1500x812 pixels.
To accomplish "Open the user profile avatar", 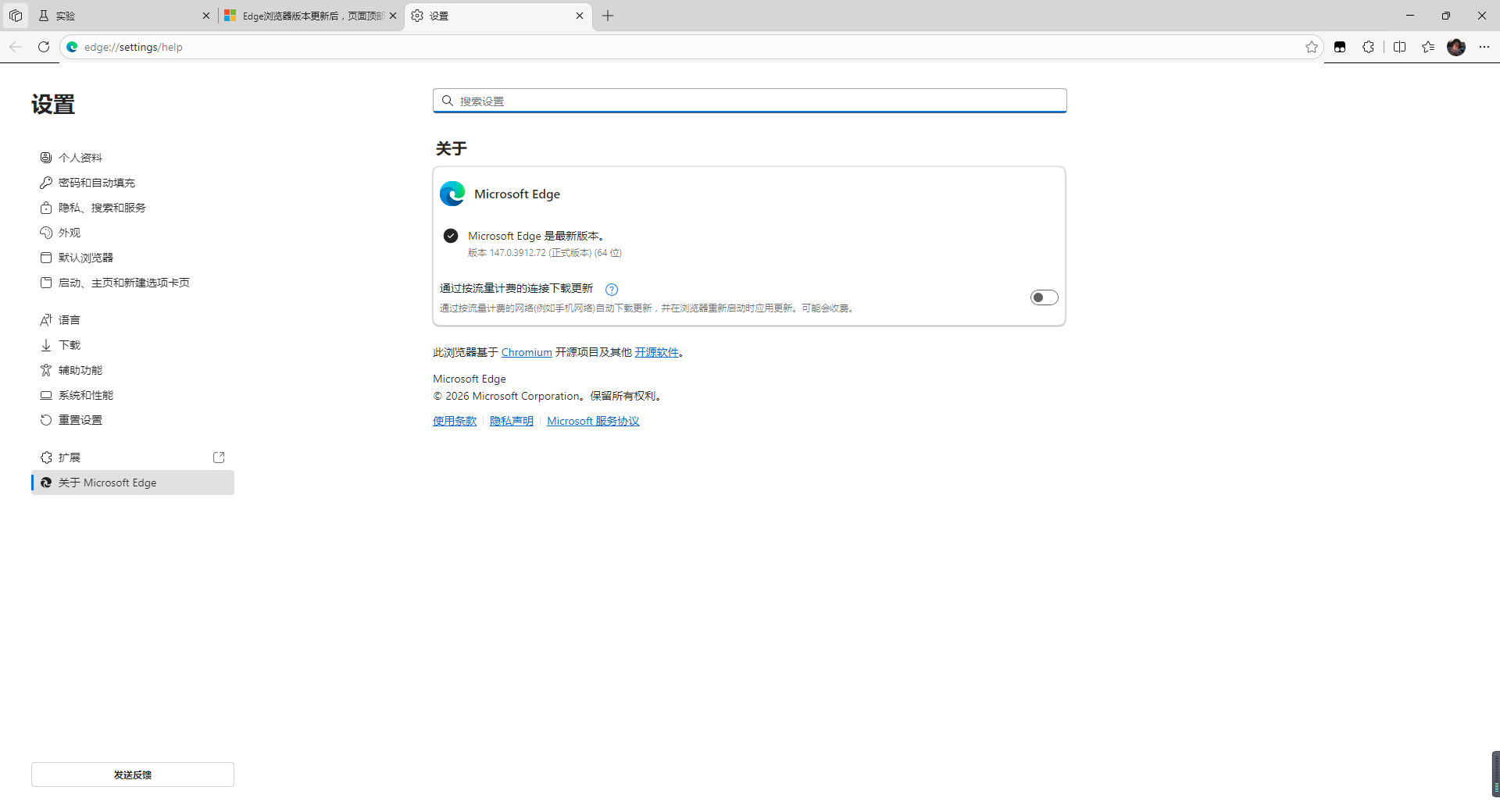I will coord(1456,47).
